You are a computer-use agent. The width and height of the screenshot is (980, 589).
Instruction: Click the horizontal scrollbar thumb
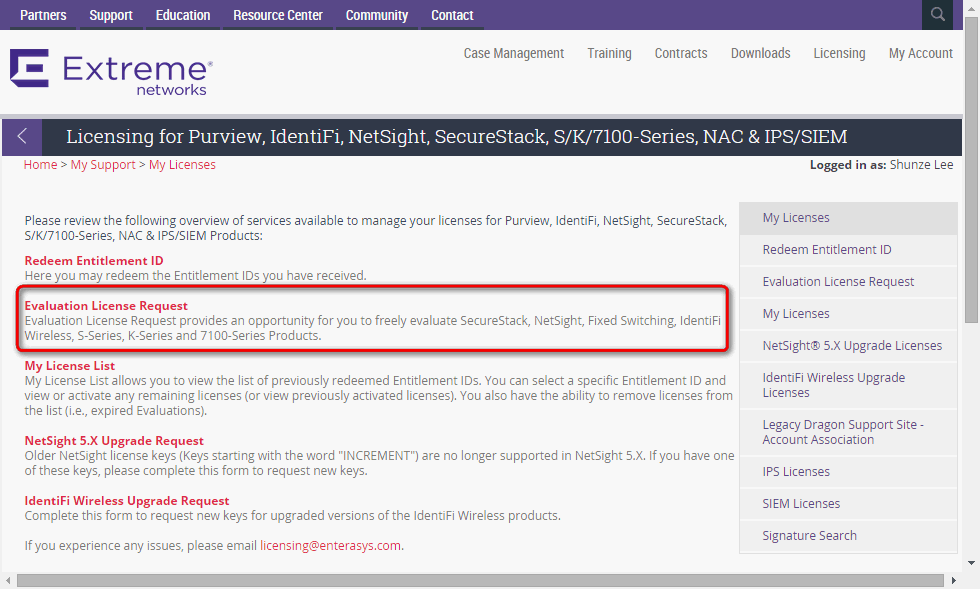480,581
